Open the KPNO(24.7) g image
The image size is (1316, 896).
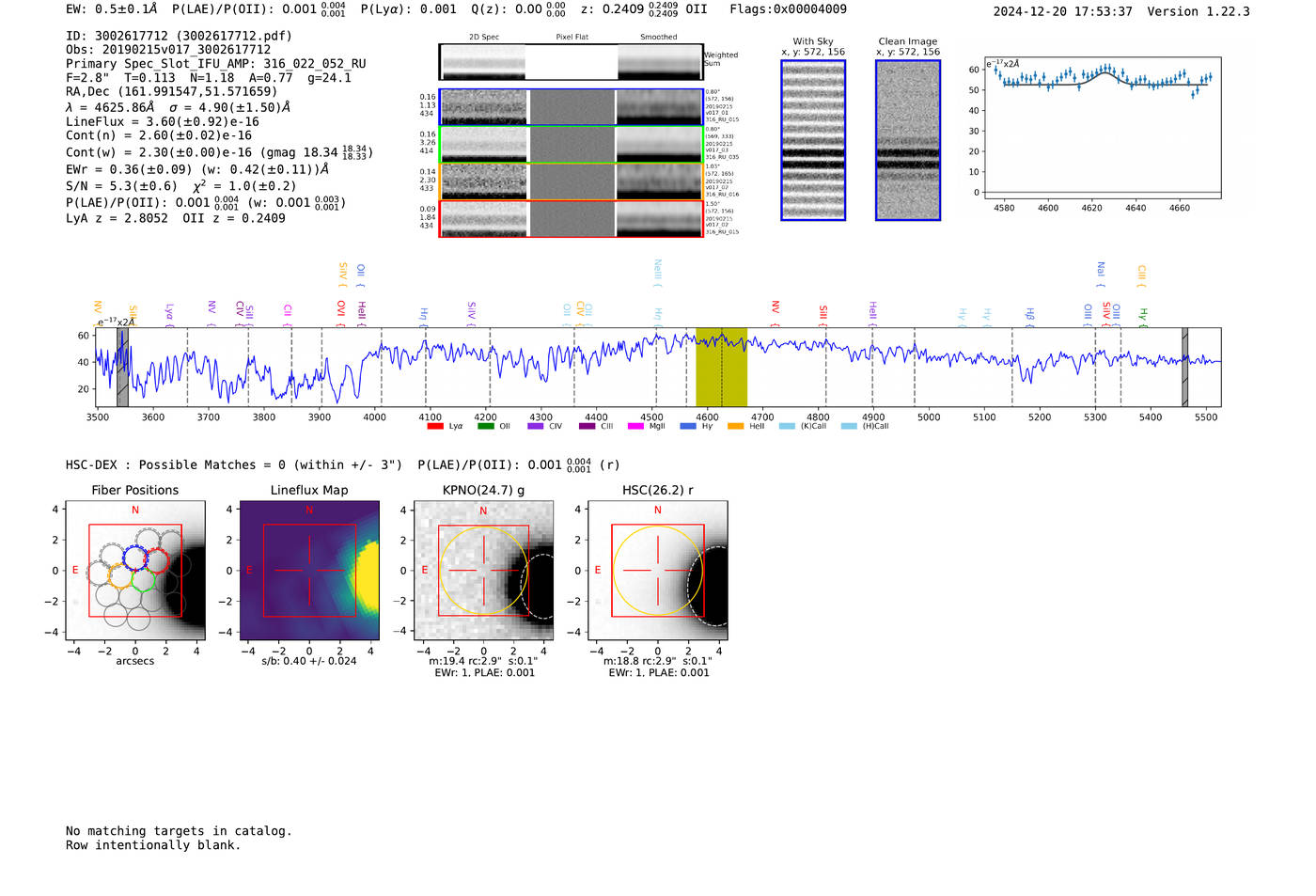483,571
